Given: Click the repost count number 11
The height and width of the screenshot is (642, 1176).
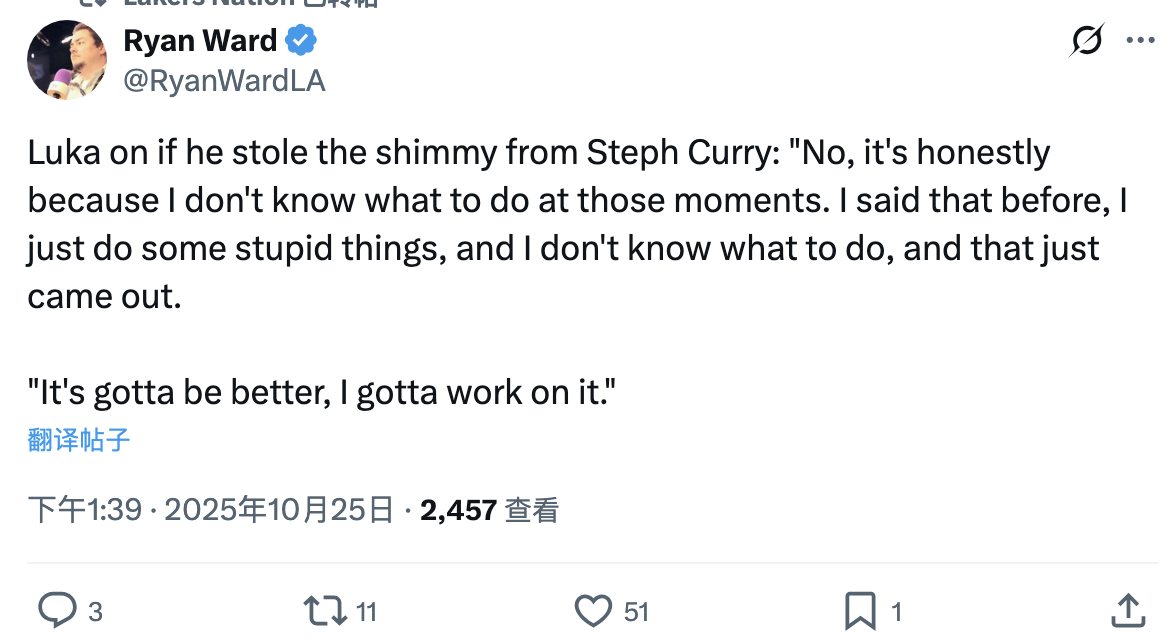Looking at the screenshot, I should click(x=367, y=611).
